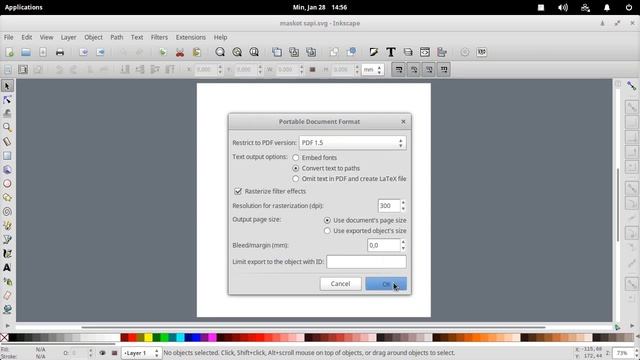Select the Selector arrow tool
Screen dimensions: 640x360
tap(7, 86)
